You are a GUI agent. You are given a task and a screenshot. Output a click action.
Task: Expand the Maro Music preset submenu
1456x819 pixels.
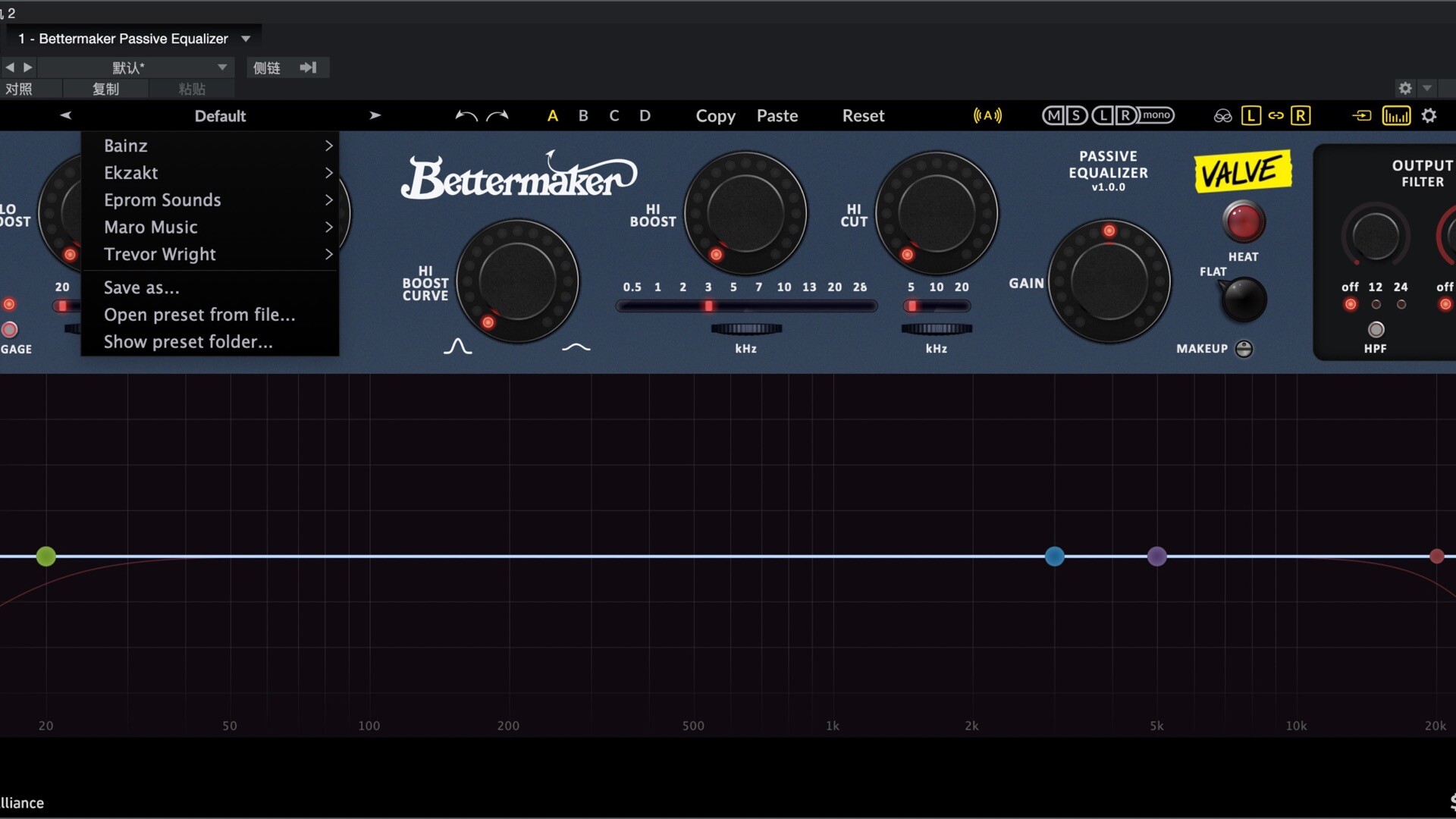(209, 227)
